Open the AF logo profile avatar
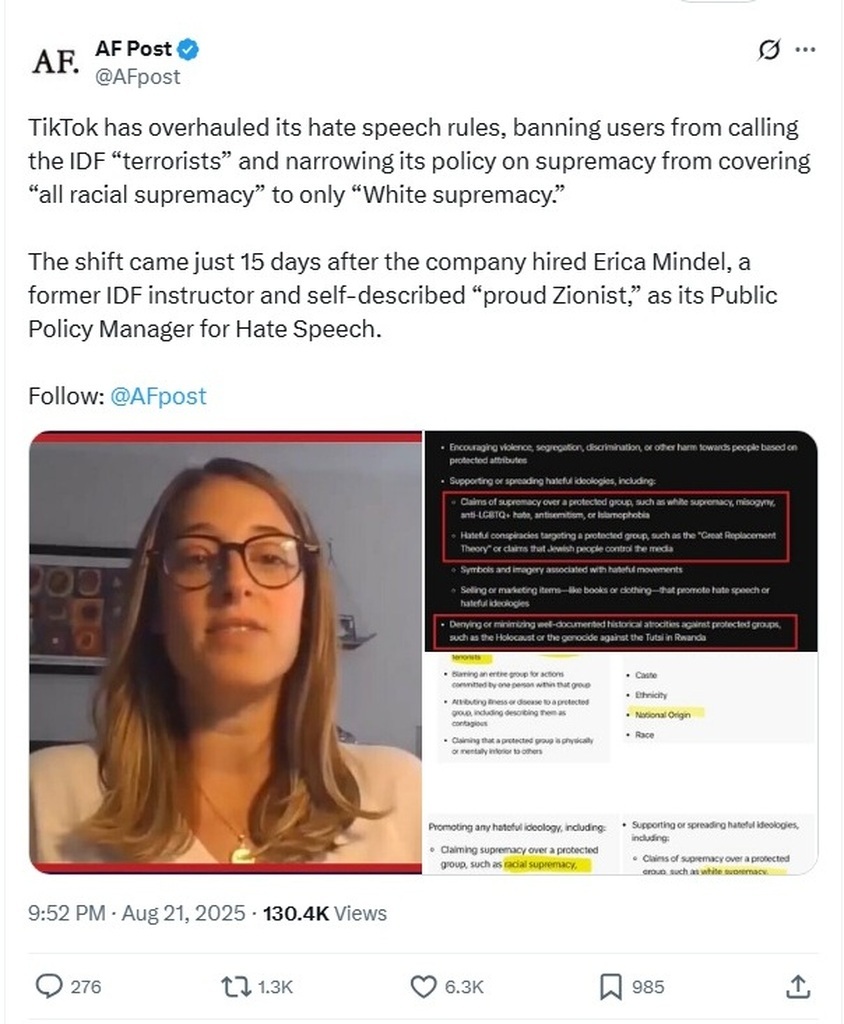This screenshot has height=1024, width=844. coord(56,61)
